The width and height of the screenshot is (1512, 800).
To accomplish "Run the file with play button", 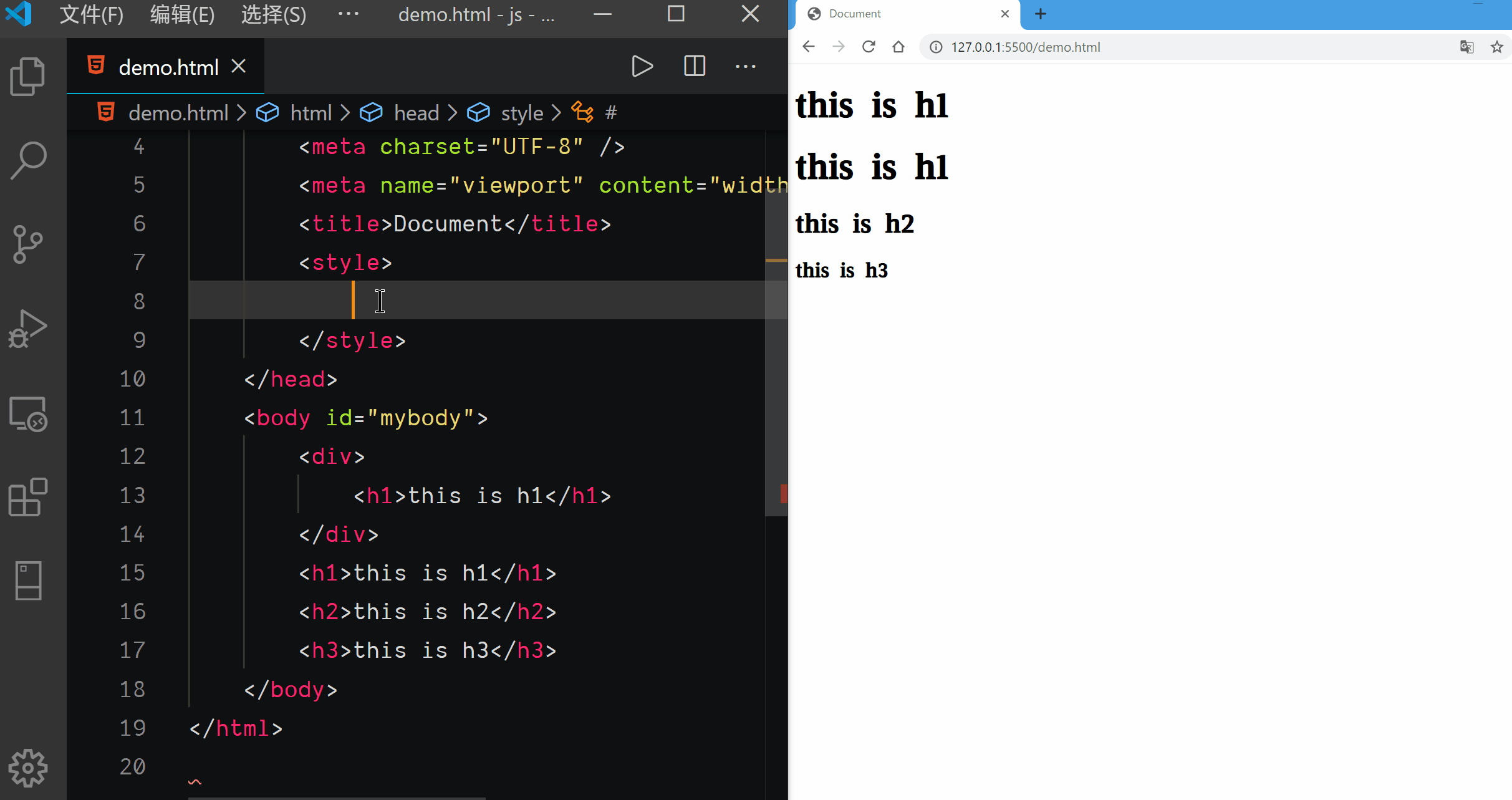I will pos(642,66).
